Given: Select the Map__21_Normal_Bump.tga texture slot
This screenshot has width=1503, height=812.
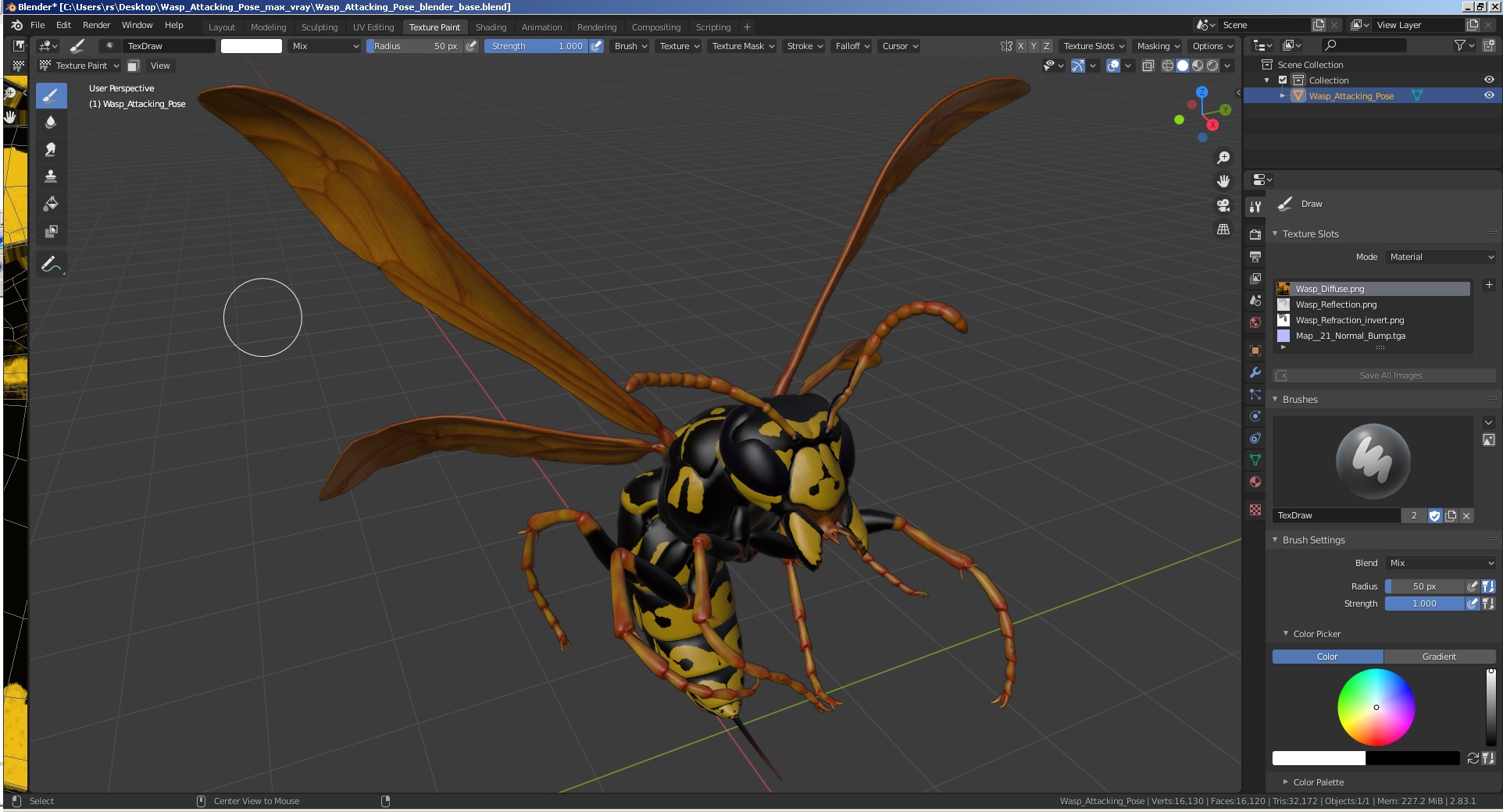Looking at the screenshot, I should click(x=1373, y=336).
